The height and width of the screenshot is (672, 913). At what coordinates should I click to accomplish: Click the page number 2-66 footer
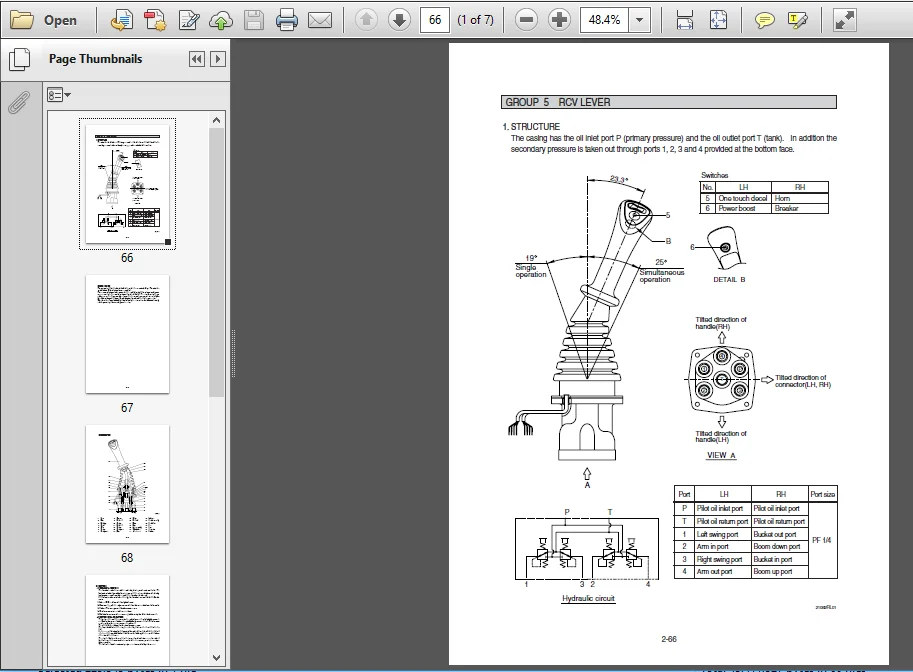pyautogui.click(x=669, y=639)
